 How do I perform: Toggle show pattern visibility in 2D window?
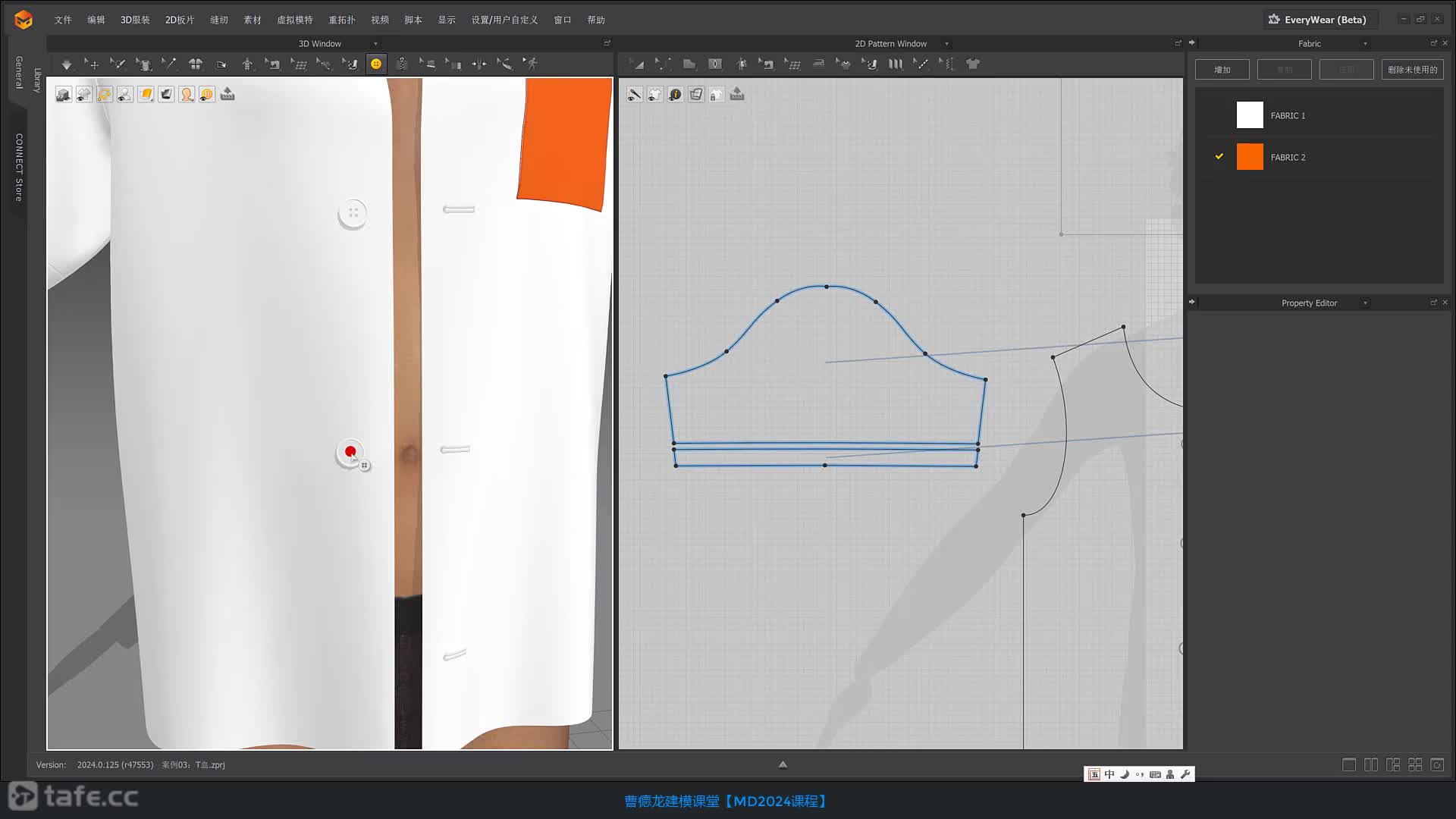(x=655, y=94)
